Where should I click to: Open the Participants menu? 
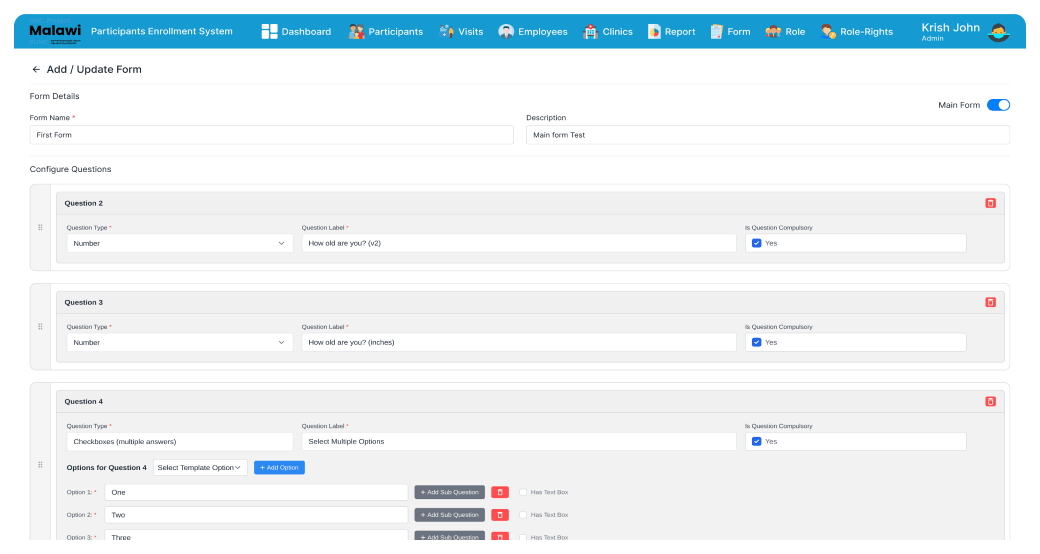click(x=386, y=31)
